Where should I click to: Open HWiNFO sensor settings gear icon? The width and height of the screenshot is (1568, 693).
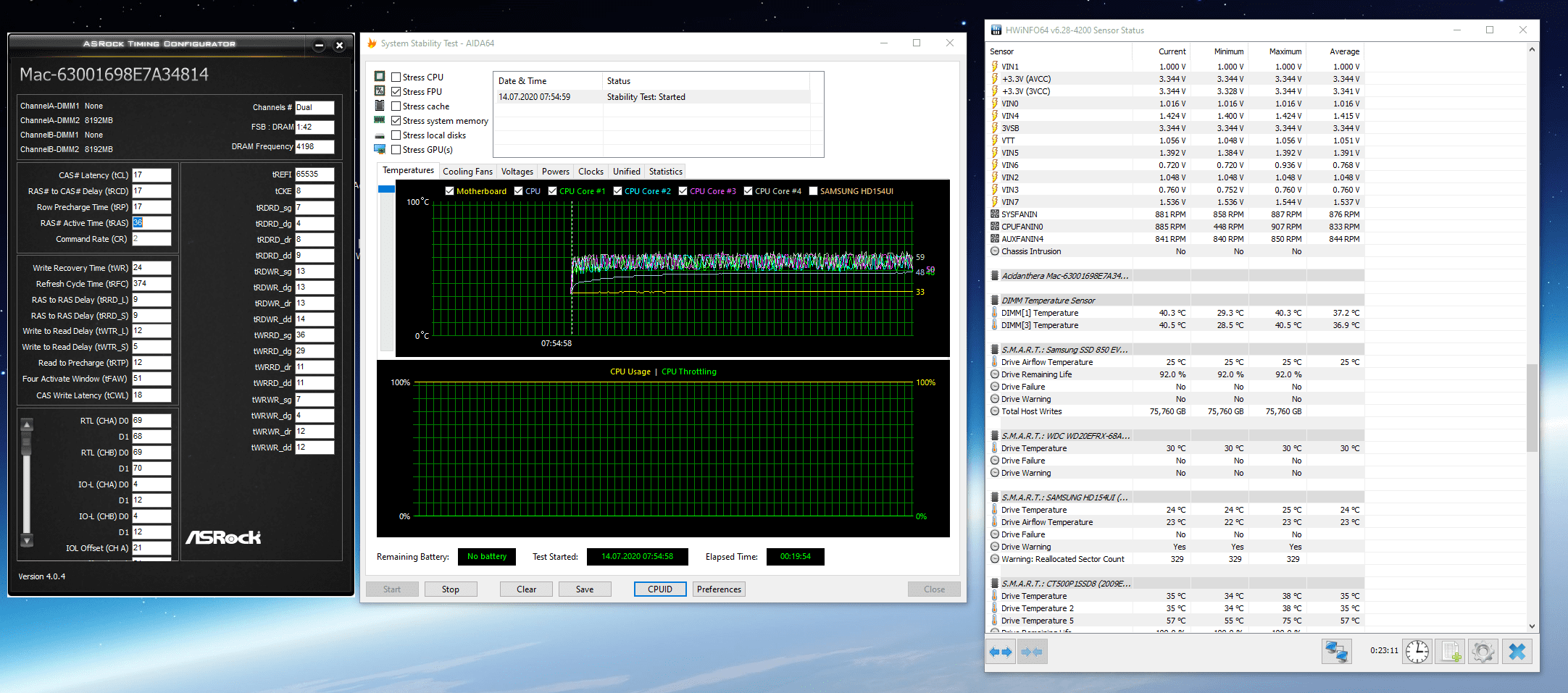coord(1483,652)
